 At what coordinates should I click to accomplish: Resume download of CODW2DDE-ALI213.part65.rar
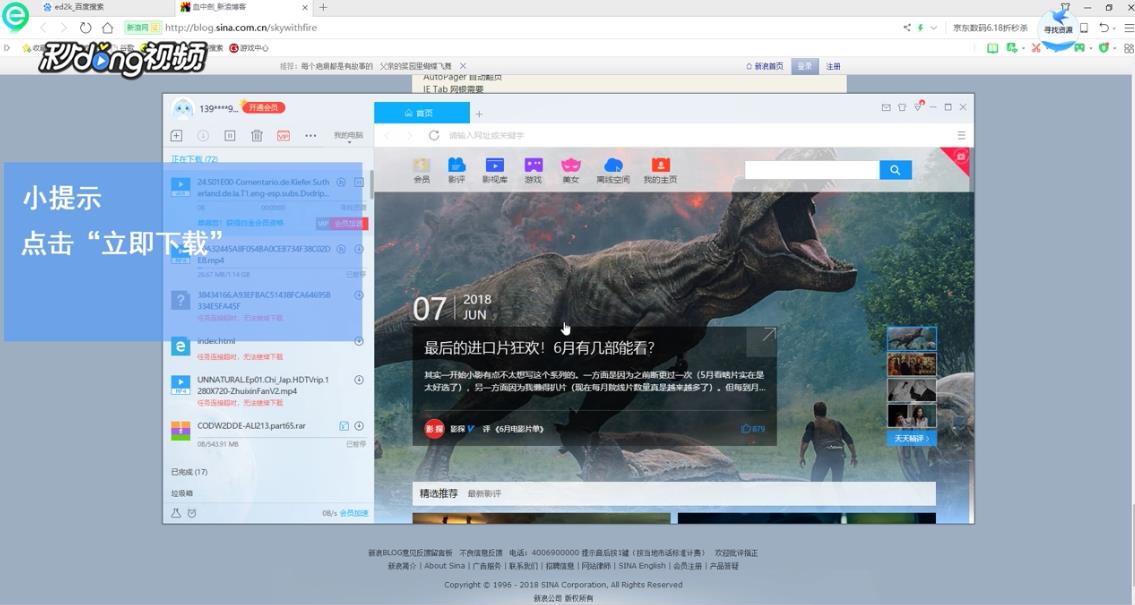pos(359,426)
